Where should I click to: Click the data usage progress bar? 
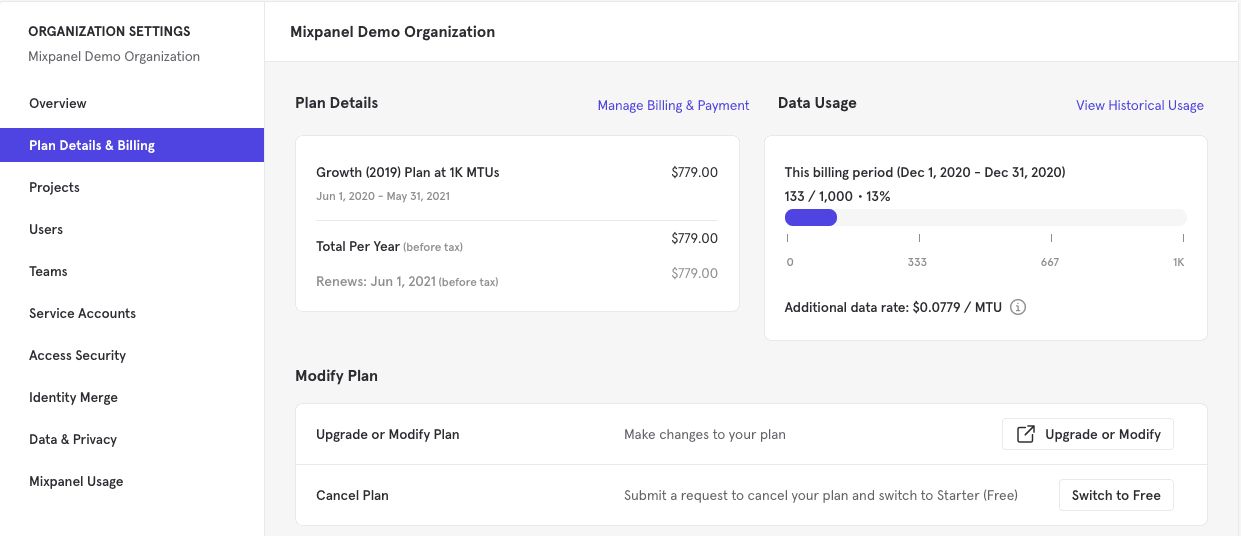(x=985, y=218)
